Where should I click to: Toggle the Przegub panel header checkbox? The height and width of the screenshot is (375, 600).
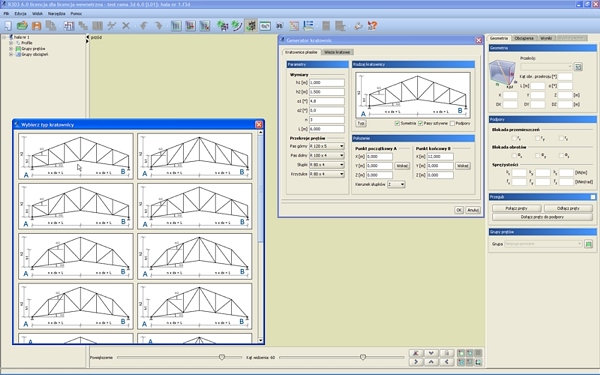(593, 197)
